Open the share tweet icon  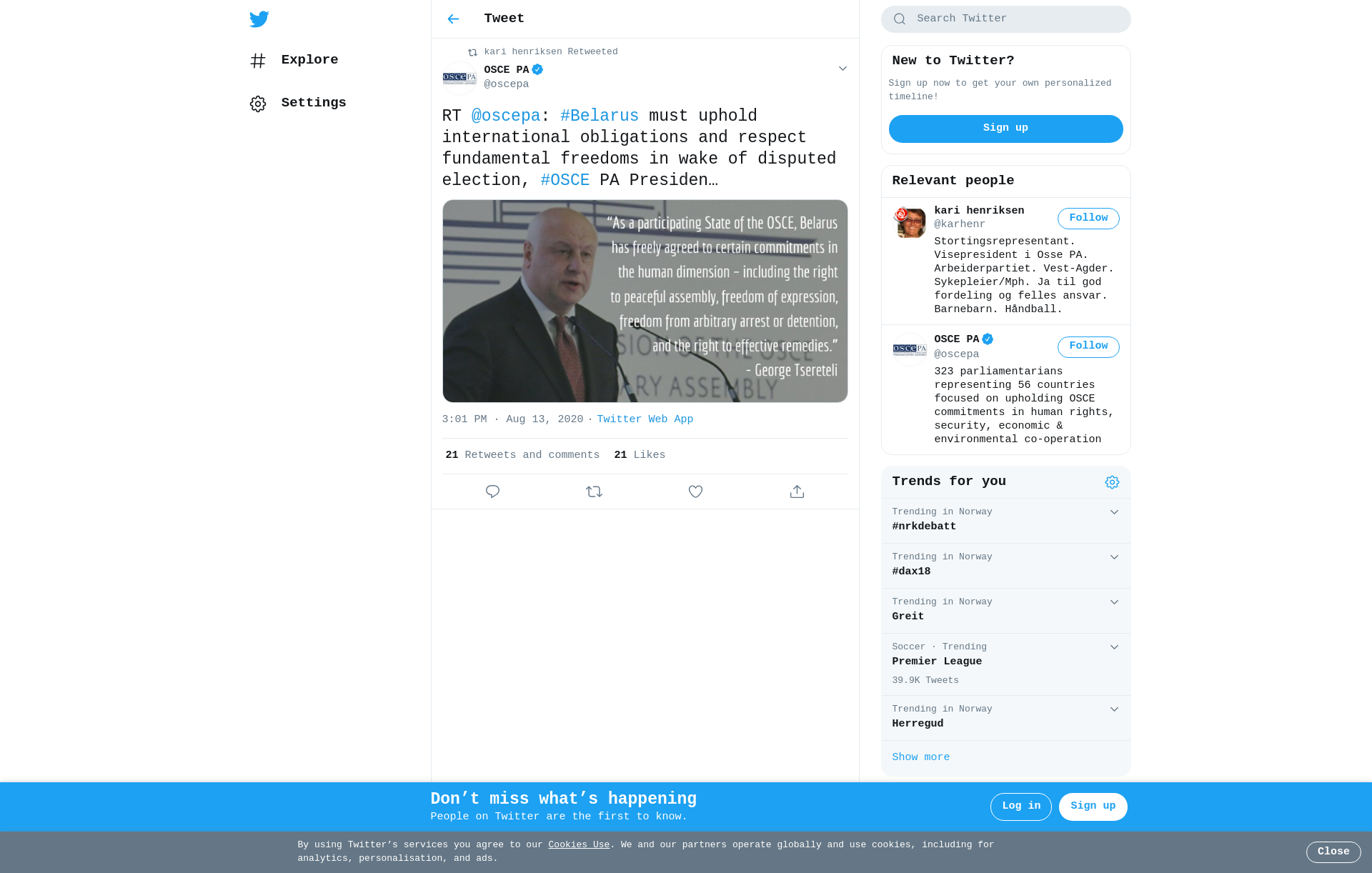coord(797,492)
